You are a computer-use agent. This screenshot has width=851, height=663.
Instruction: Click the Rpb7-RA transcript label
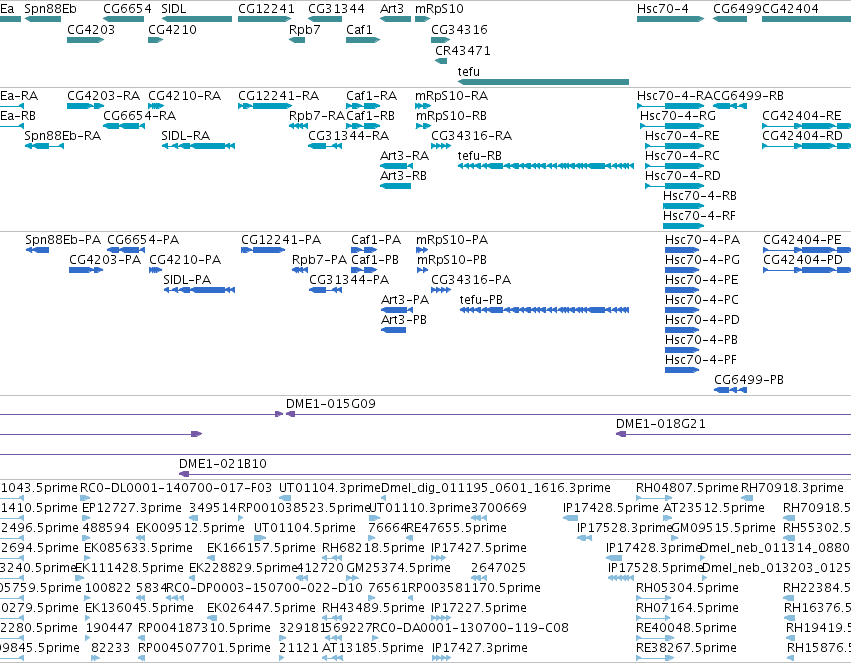coord(317,116)
